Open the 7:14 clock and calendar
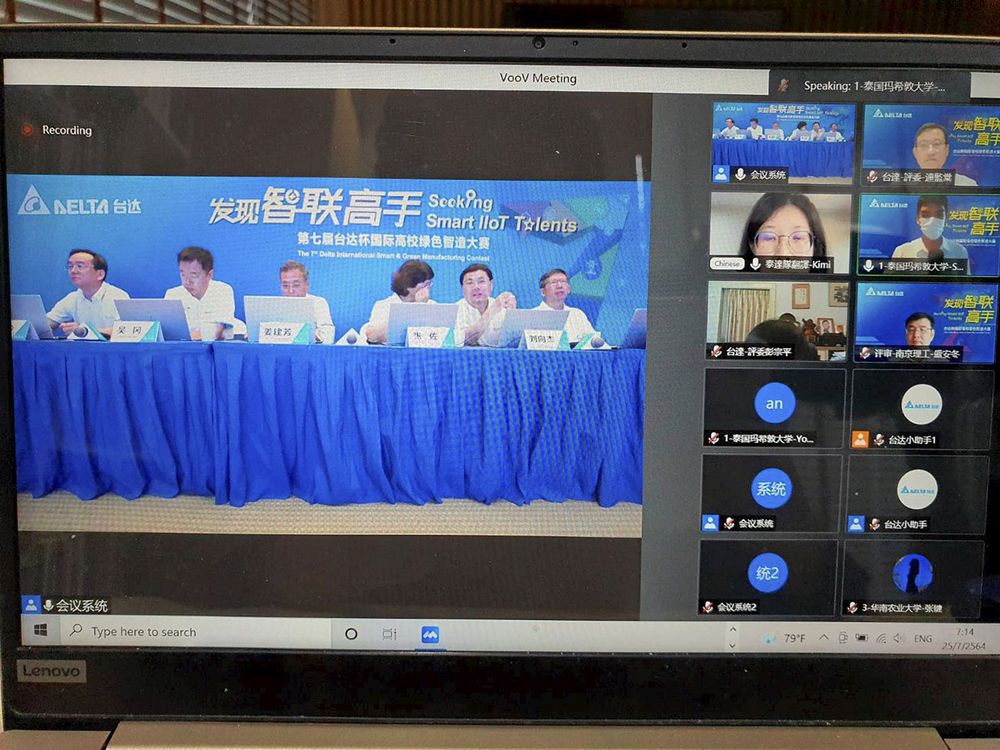Viewport: 1000px width, 750px height. [x=964, y=639]
